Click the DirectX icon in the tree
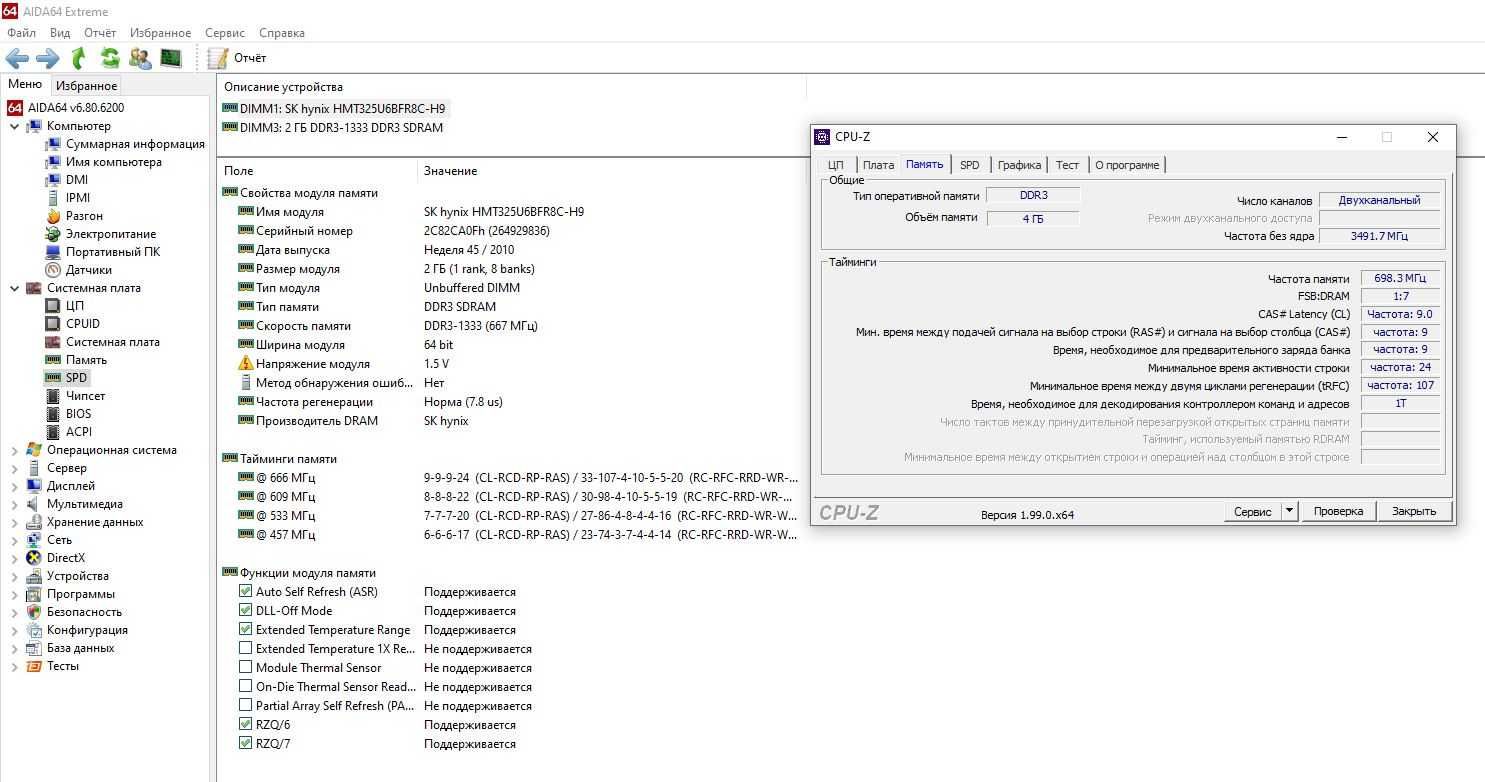Viewport: 1485px width, 782px height. (x=34, y=558)
